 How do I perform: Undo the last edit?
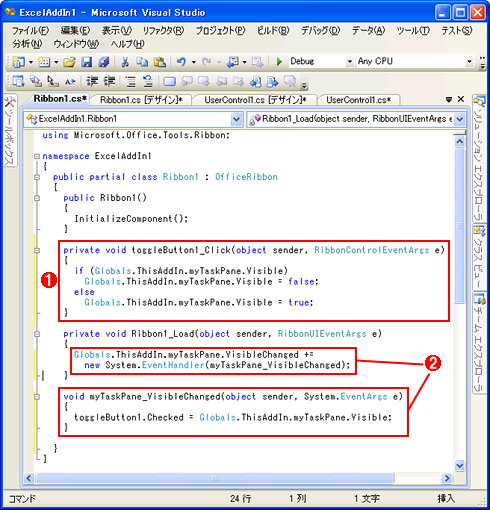pos(181,62)
